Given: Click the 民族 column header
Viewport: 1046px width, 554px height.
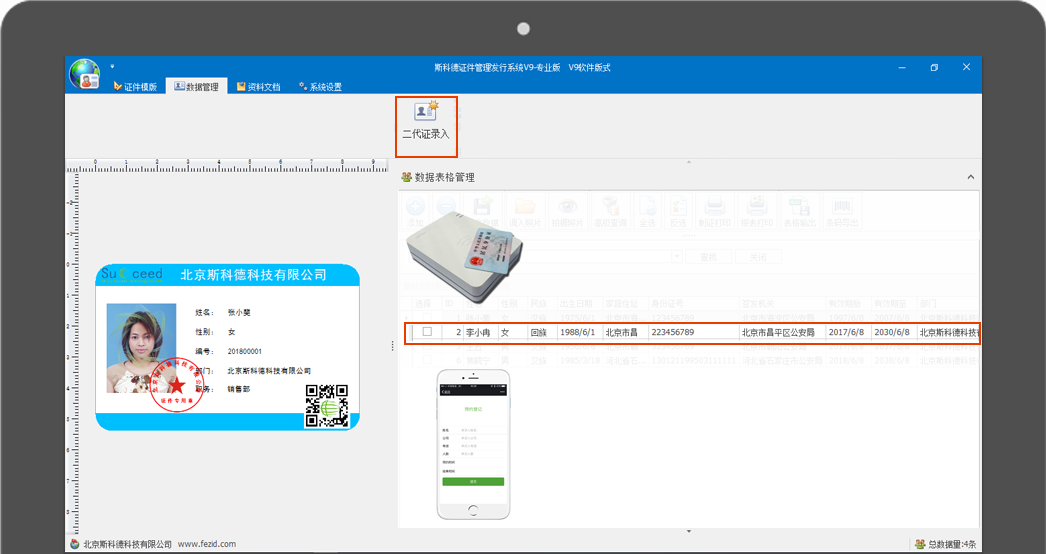Looking at the screenshot, I should click(538, 304).
